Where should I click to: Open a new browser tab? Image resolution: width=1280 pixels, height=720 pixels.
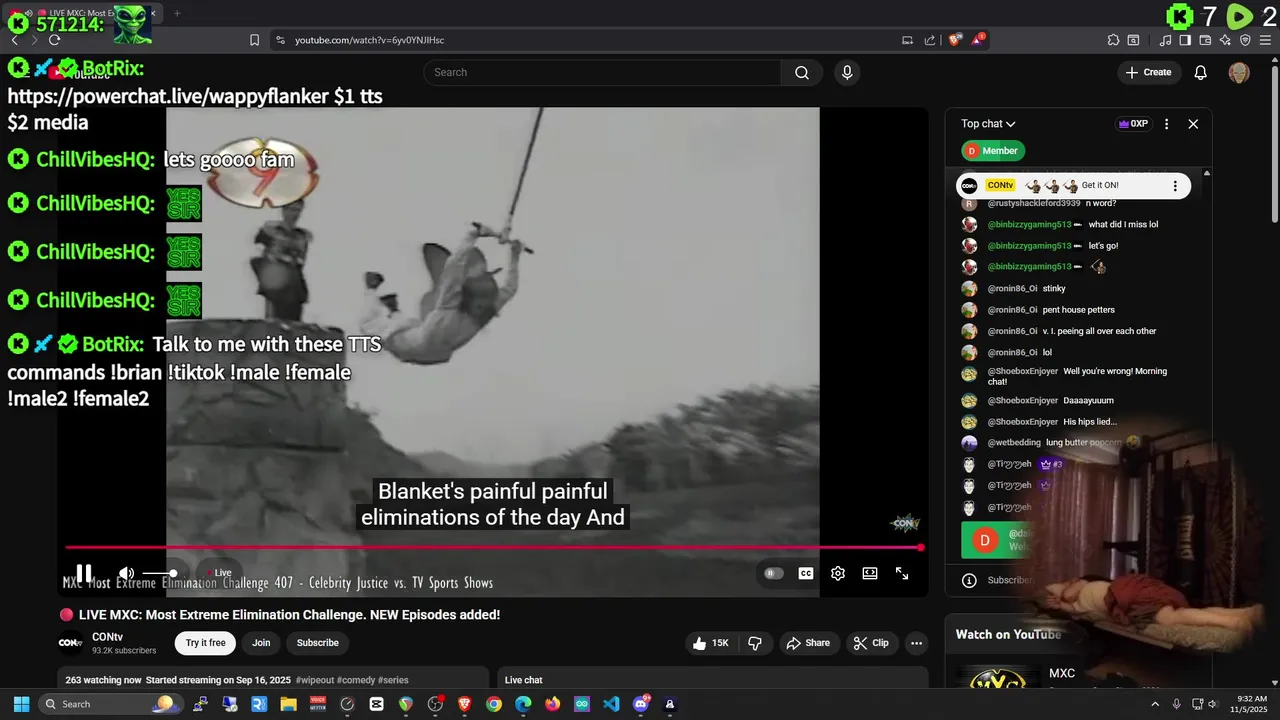pyautogui.click(x=177, y=13)
